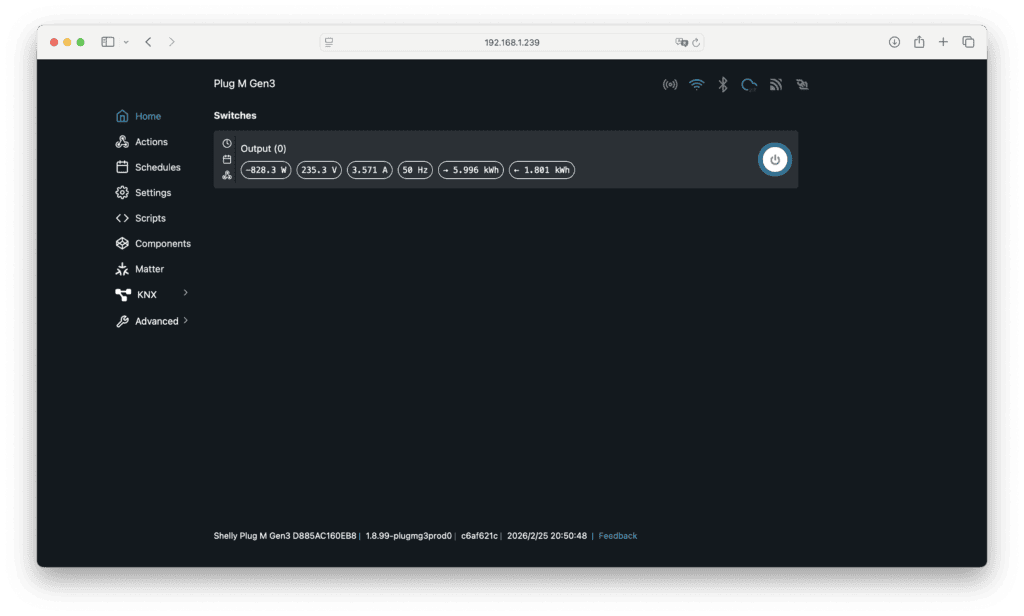Viewport: 1024px width, 616px height.
Task: Click the MQTT feed status icon
Action: (775, 85)
